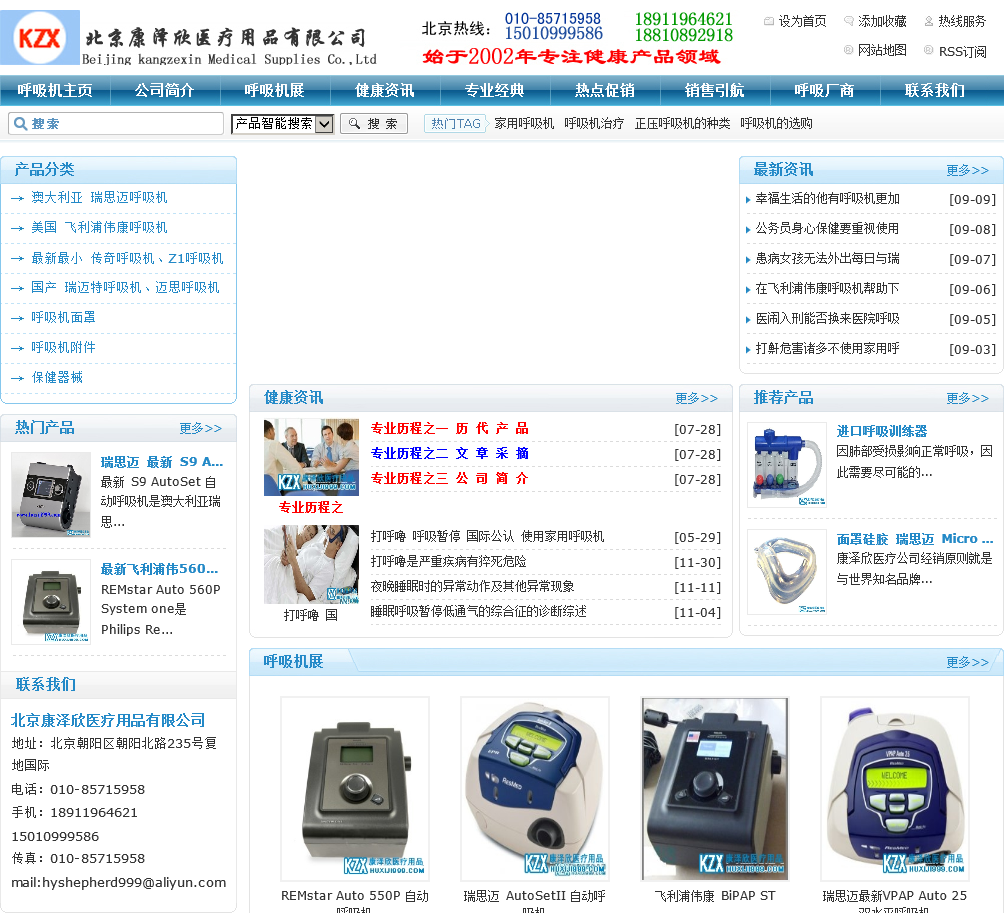
Task: Open the 瑞思迈 最新 S9 A... product title
Action: 162,462
